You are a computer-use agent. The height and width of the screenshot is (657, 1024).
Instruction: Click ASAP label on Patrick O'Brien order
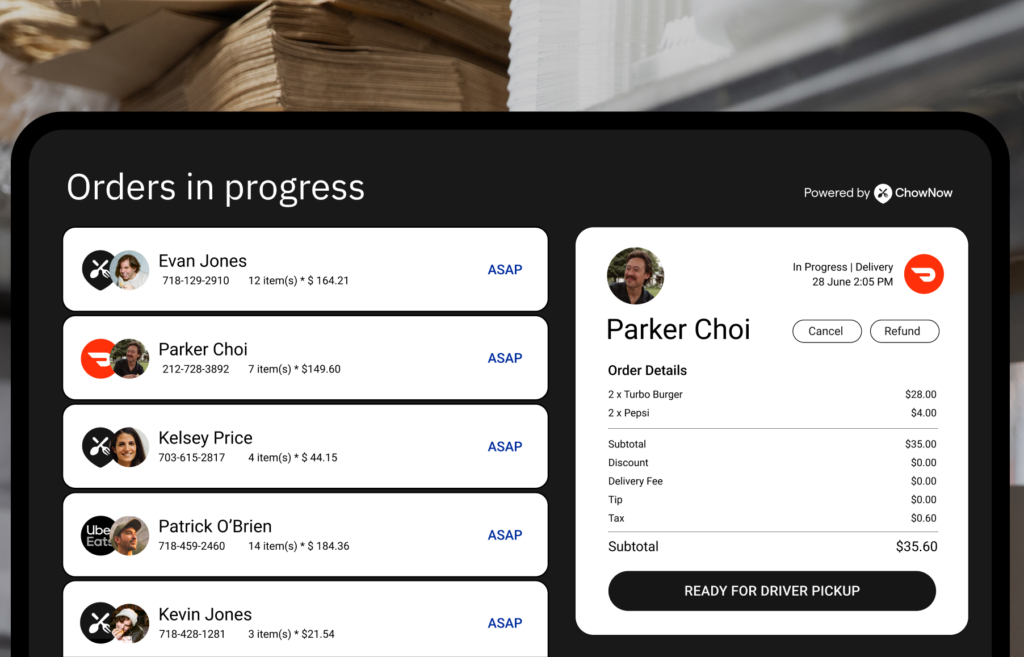505,535
